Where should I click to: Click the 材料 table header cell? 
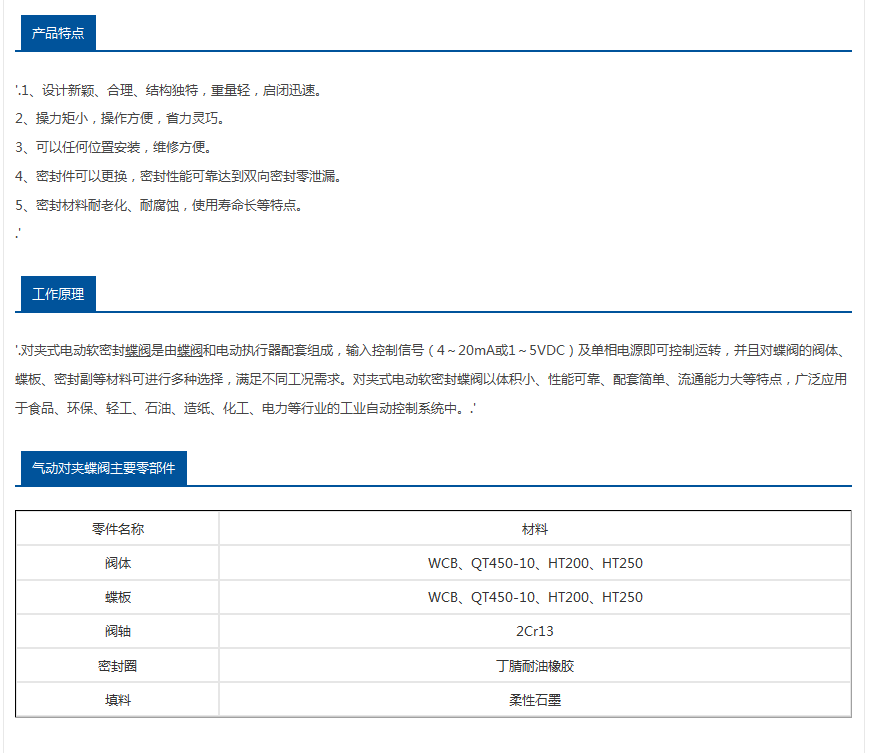535,529
